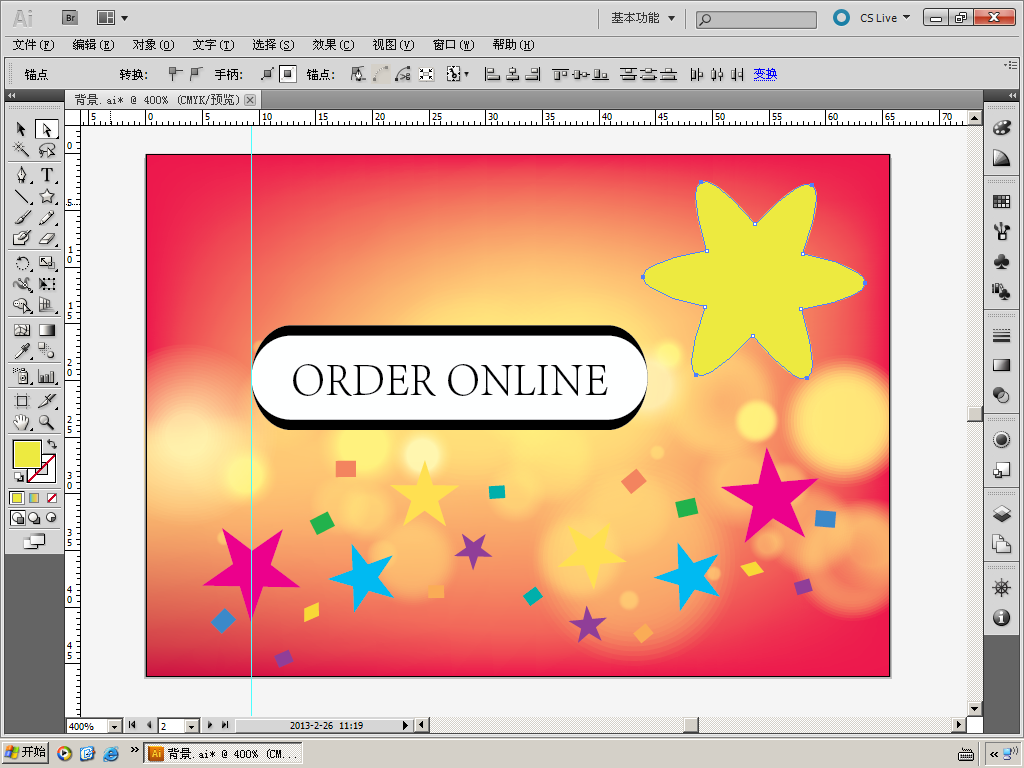Open the Layers panel icon

click(1001, 514)
